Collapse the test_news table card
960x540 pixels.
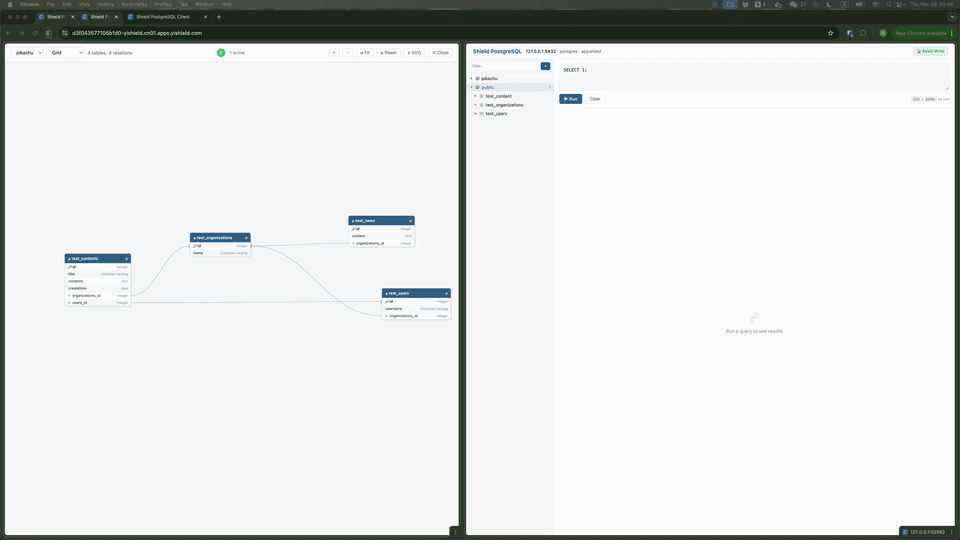(x=353, y=220)
